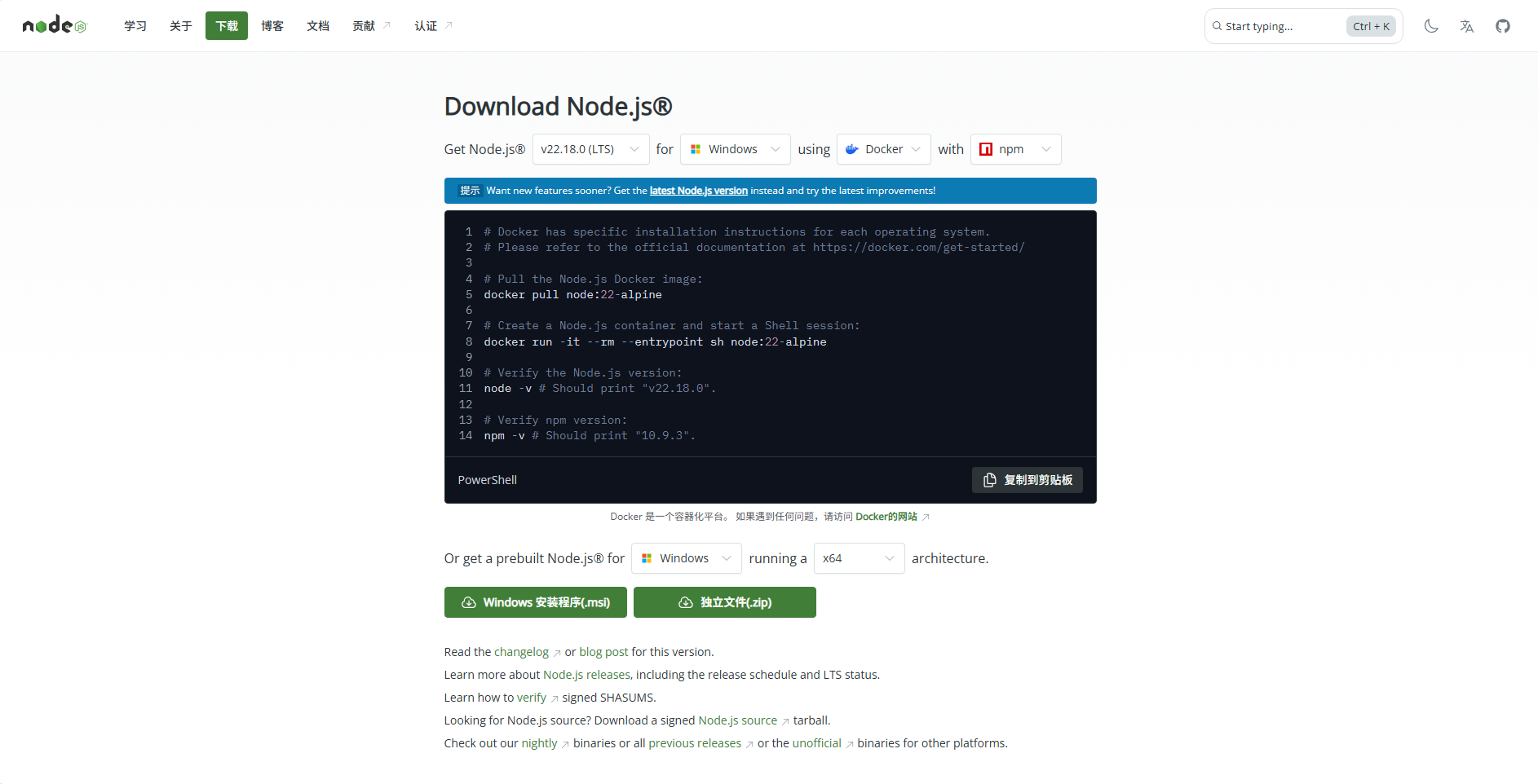The width and height of the screenshot is (1538, 784).
Task: Open the prebuilt Windows OS dropdown
Action: [x=685, y=558]
